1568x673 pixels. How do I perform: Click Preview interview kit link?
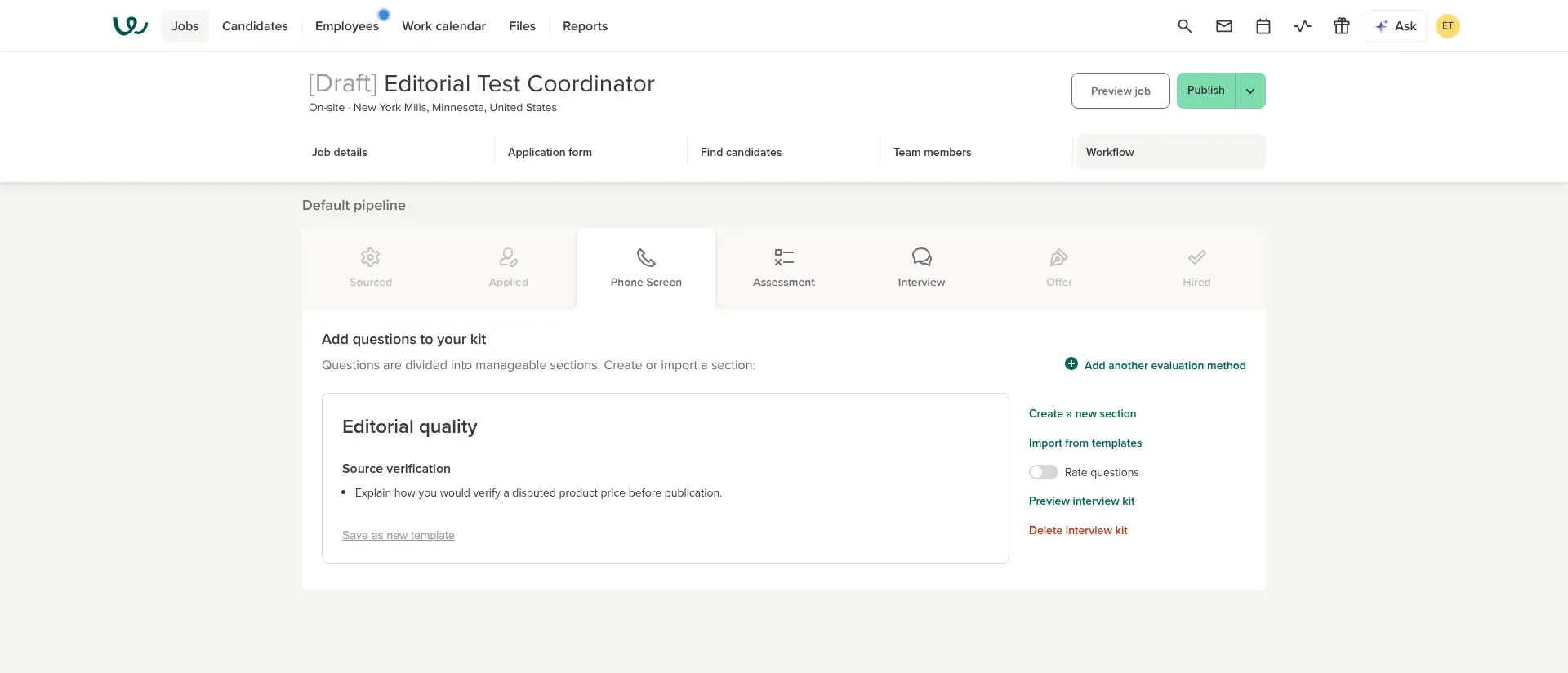[x=1081, y=501]
